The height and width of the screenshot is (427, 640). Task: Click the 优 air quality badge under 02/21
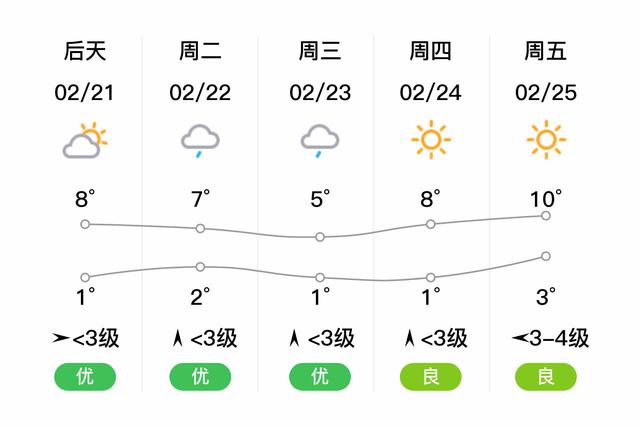85,376
